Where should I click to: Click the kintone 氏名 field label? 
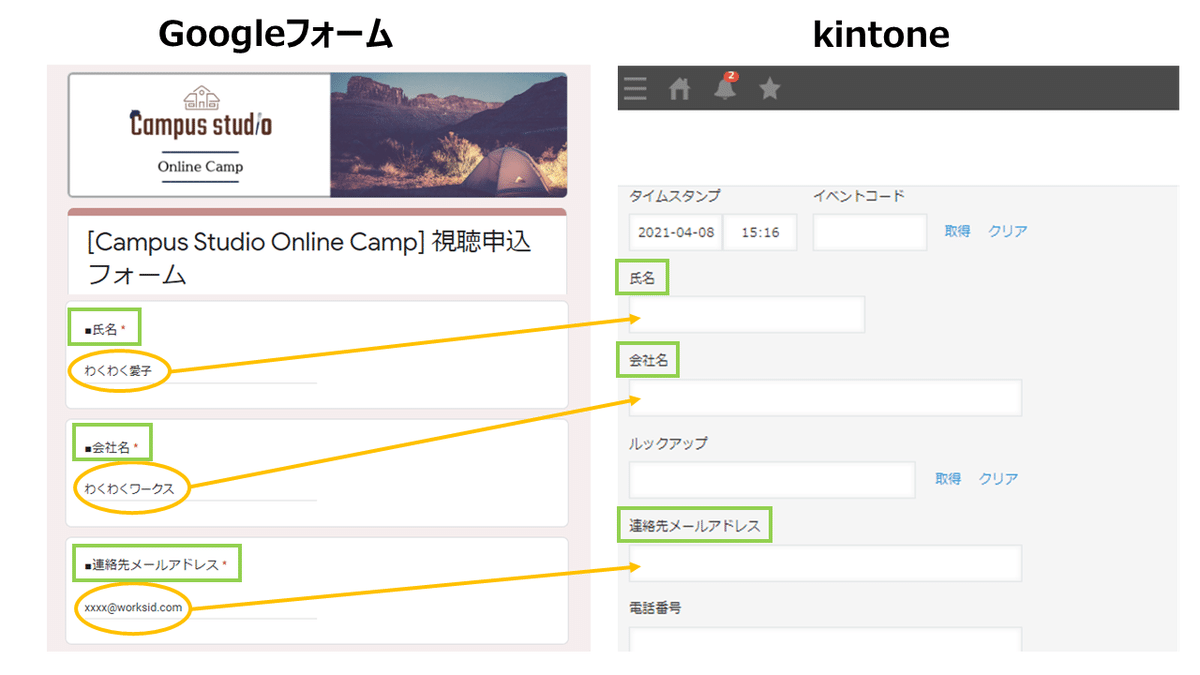[x=642, y=279]
